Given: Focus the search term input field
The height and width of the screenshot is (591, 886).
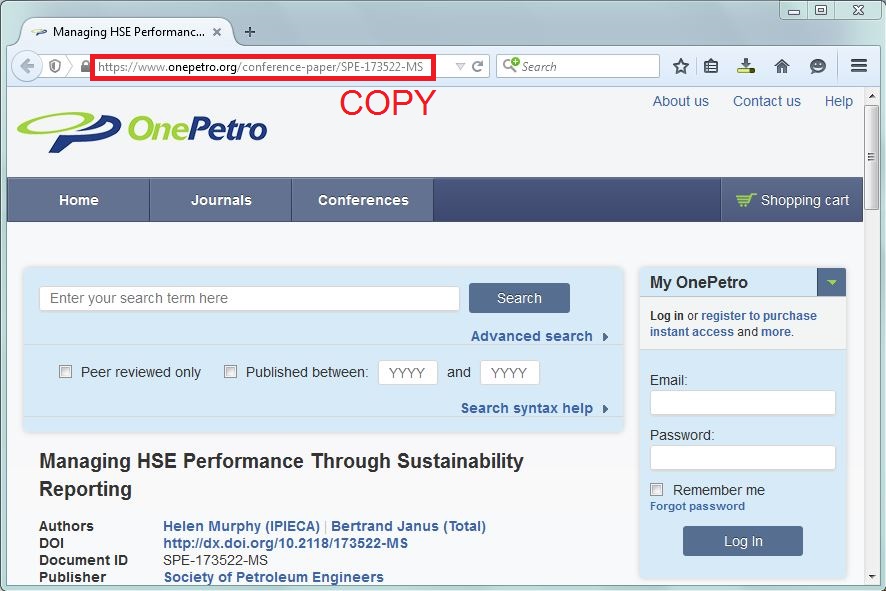Looking at the screenshot, I should 249,298.
